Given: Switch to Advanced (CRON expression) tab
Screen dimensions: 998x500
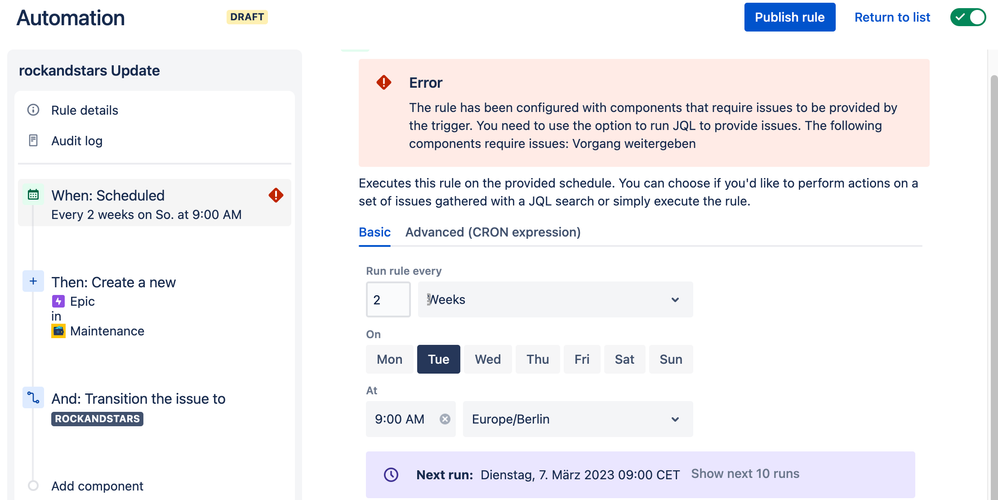Looking at the screenshot, I should [493, 232].
